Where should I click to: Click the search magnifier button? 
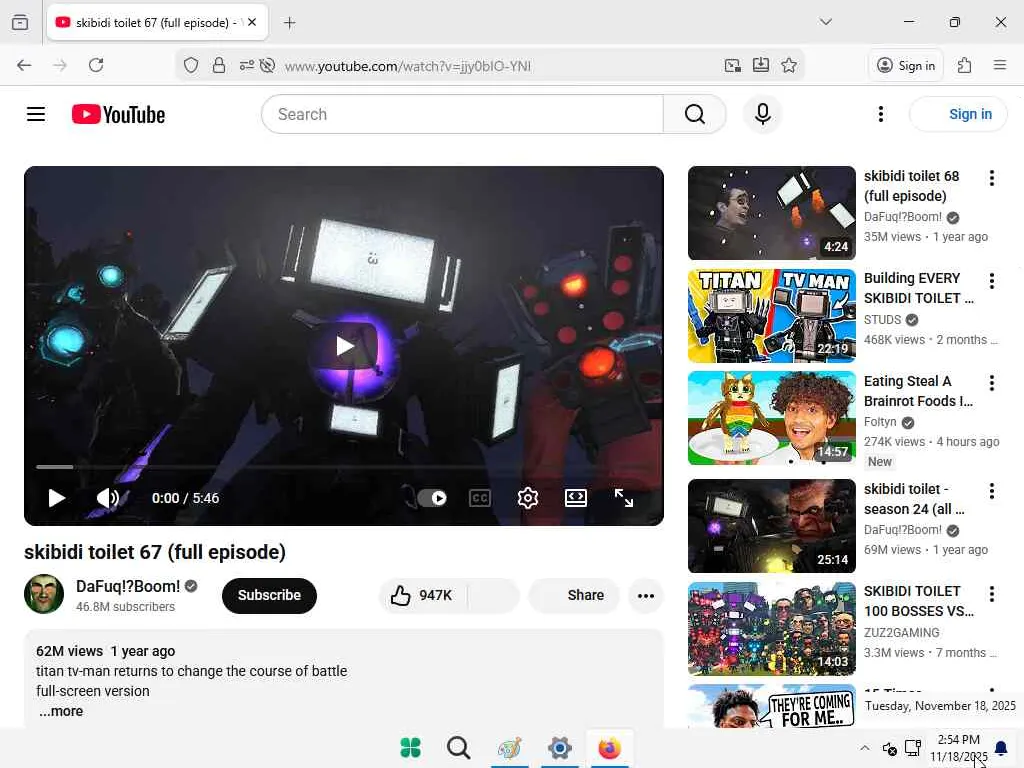click(x=694, y=114)
